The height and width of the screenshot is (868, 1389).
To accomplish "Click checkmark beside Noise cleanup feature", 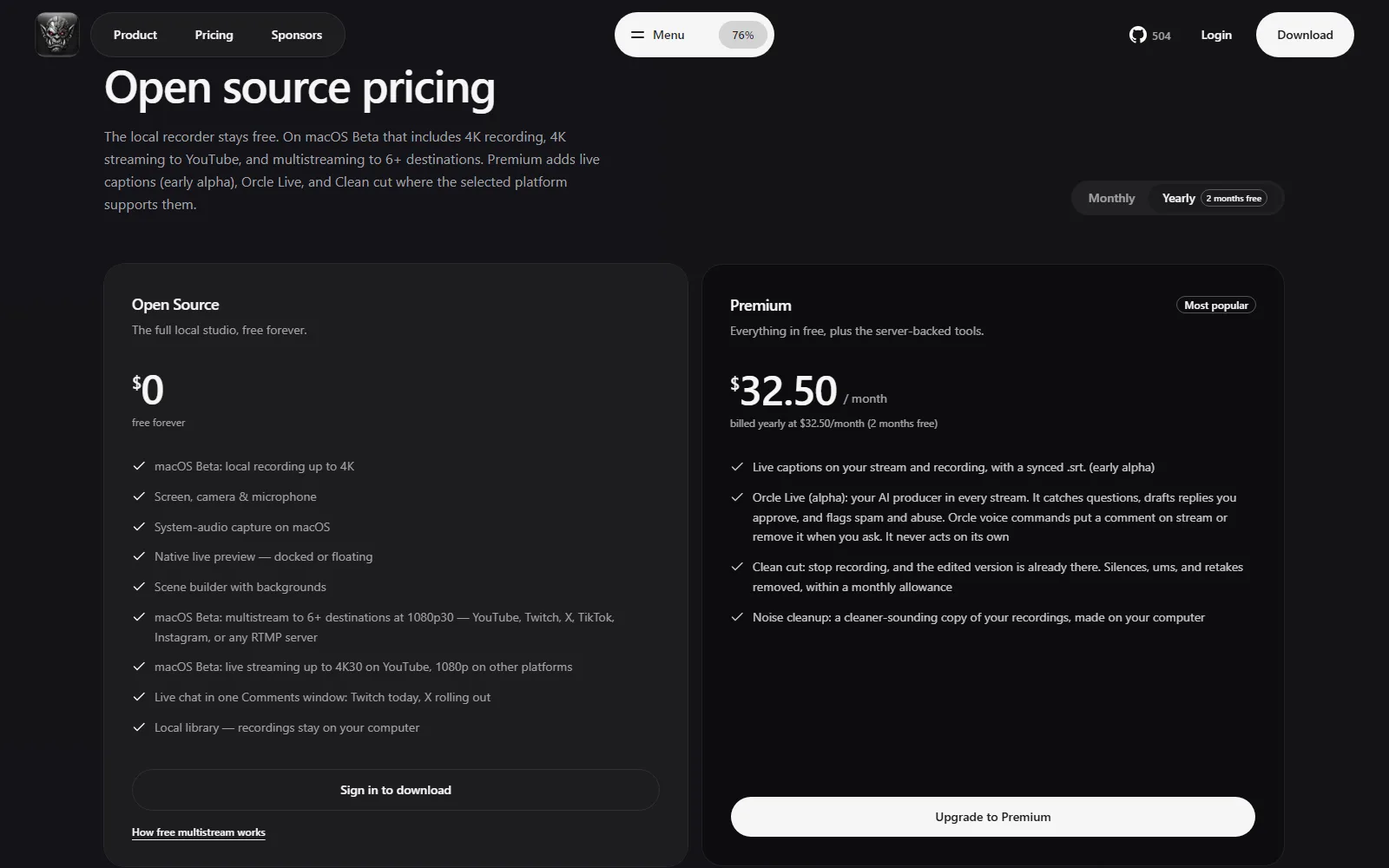I will [x=737, y=617].
